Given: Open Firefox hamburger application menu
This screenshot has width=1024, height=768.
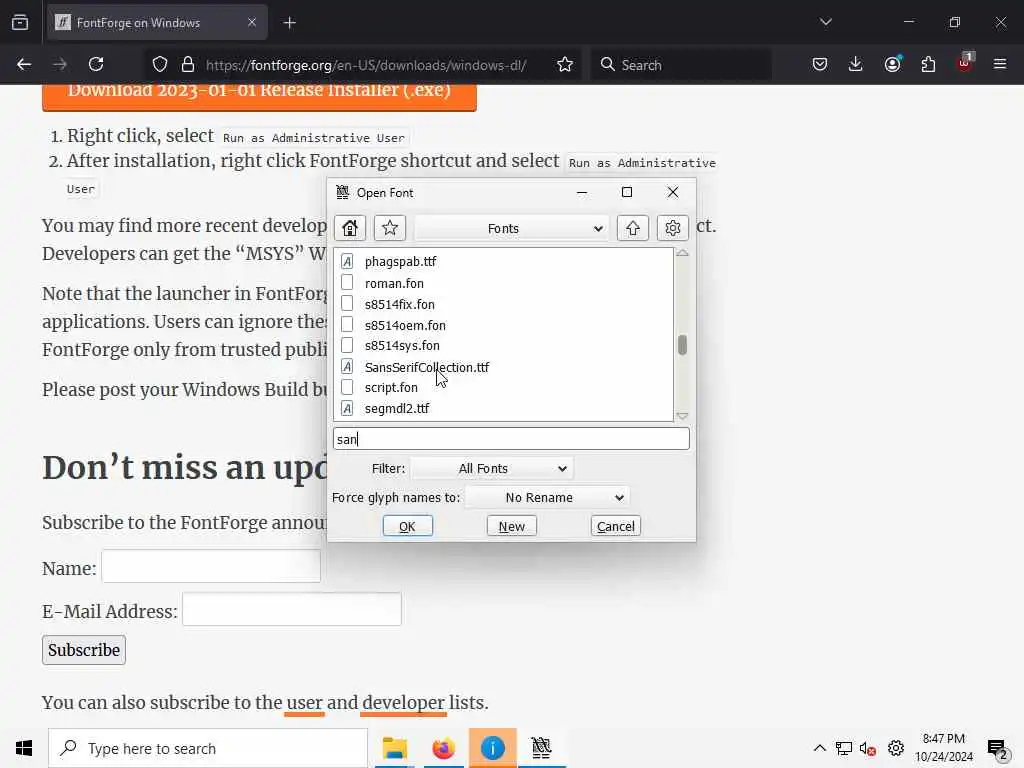Looking at the screenshot, I should [x=1000, y=64].
